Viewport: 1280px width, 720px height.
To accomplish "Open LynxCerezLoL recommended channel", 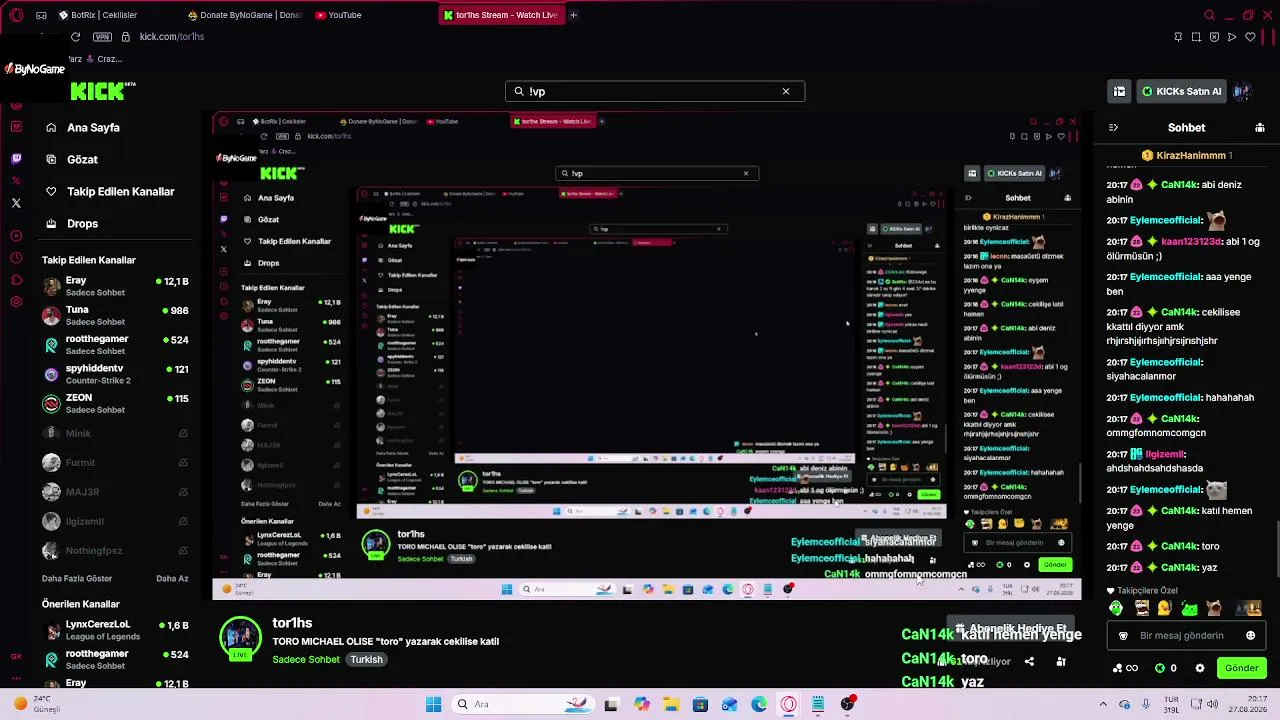I will point(115,630).
